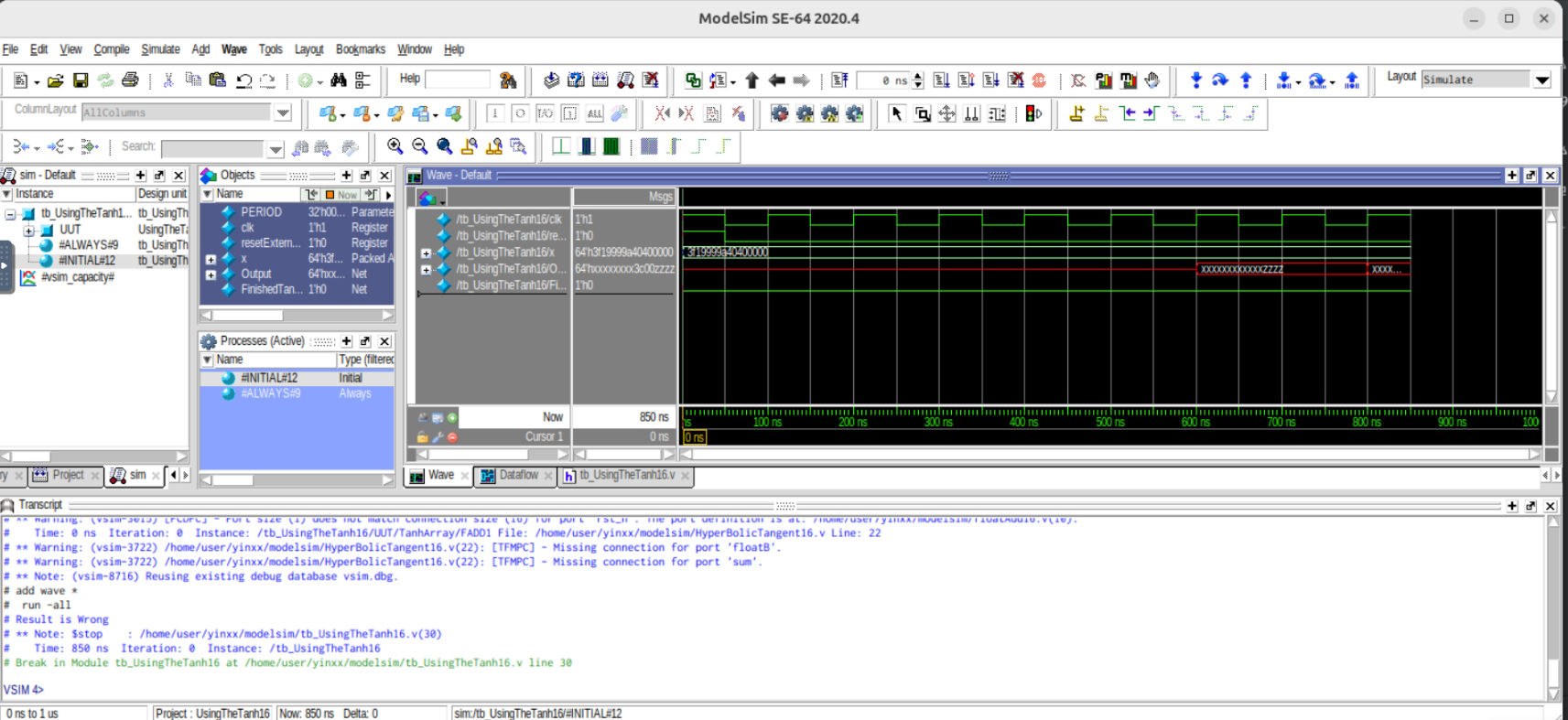Click the Undo arrow icon

click(x=243, y=81)
